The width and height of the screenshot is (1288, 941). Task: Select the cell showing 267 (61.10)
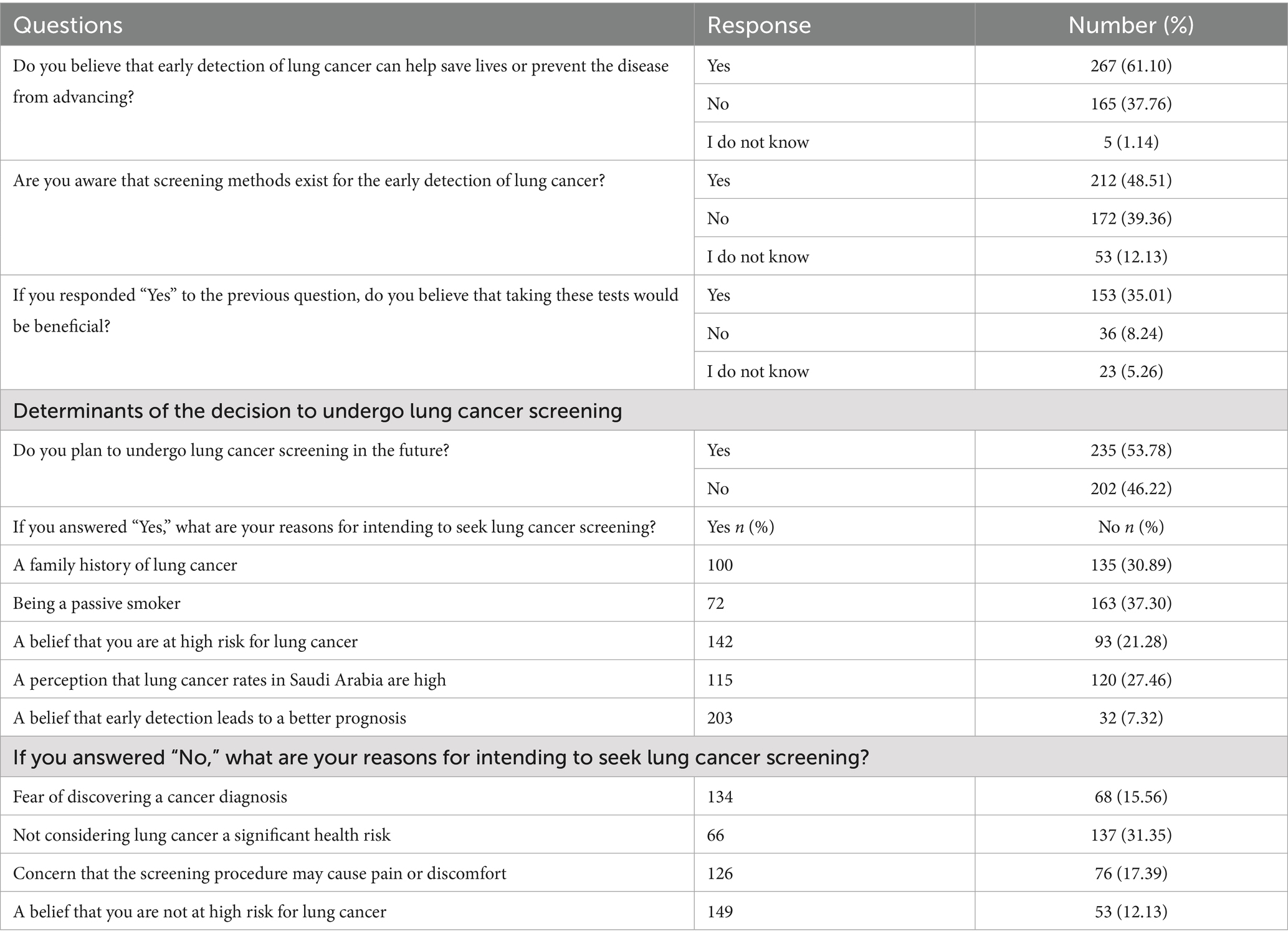point(1131,65)
